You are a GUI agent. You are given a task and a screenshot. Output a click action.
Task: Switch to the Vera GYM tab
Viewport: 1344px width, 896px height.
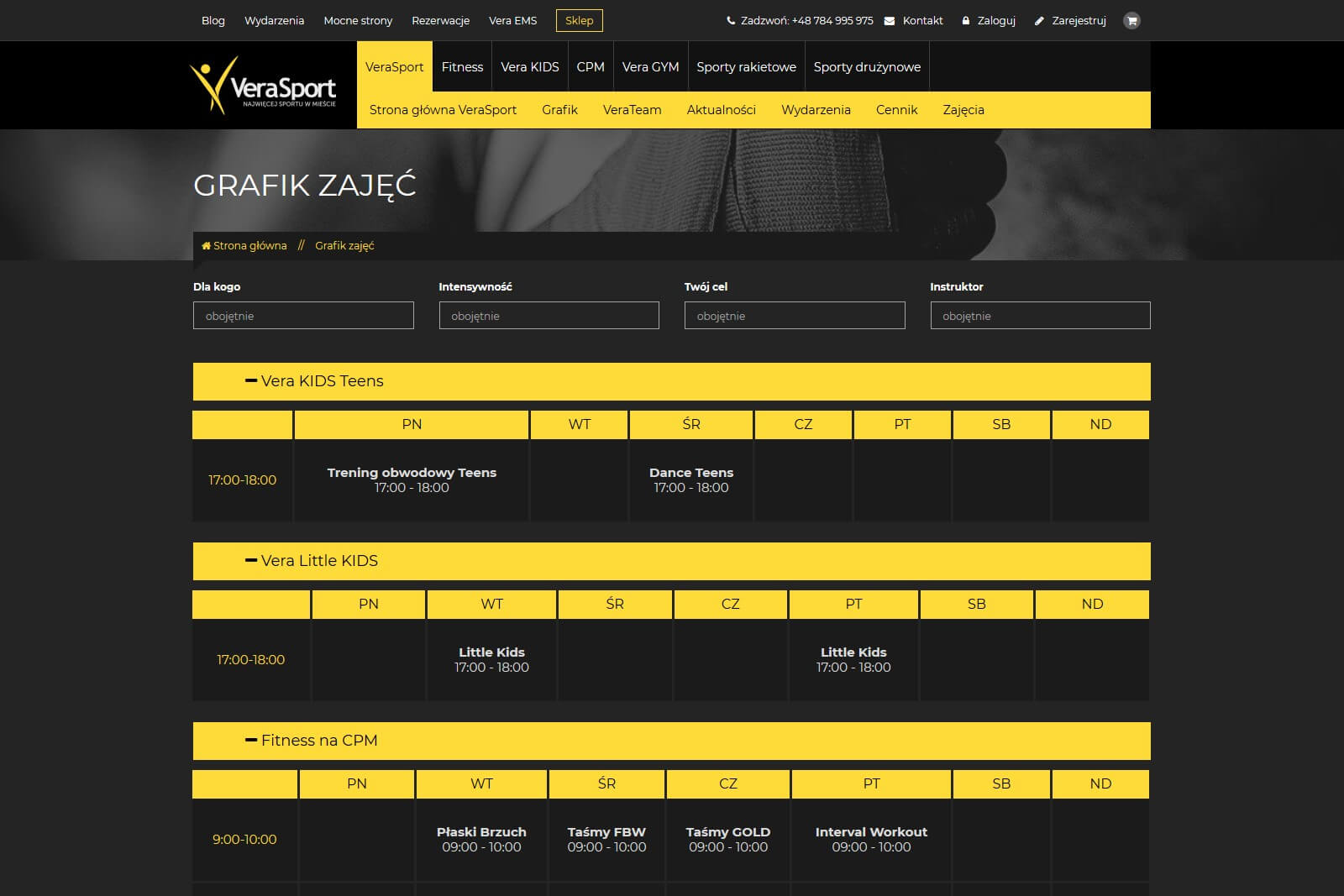pos(650,67)
